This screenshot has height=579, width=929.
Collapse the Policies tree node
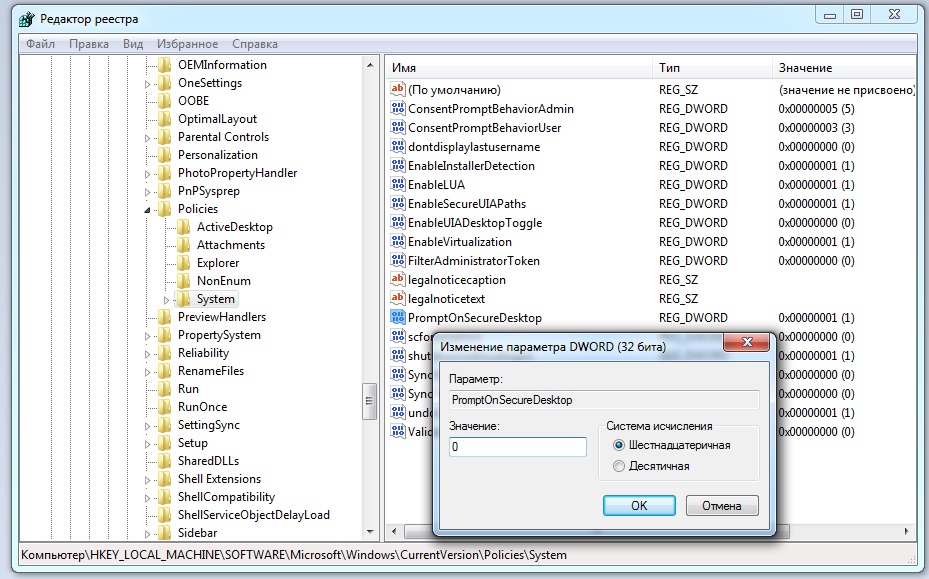[148, 210]
